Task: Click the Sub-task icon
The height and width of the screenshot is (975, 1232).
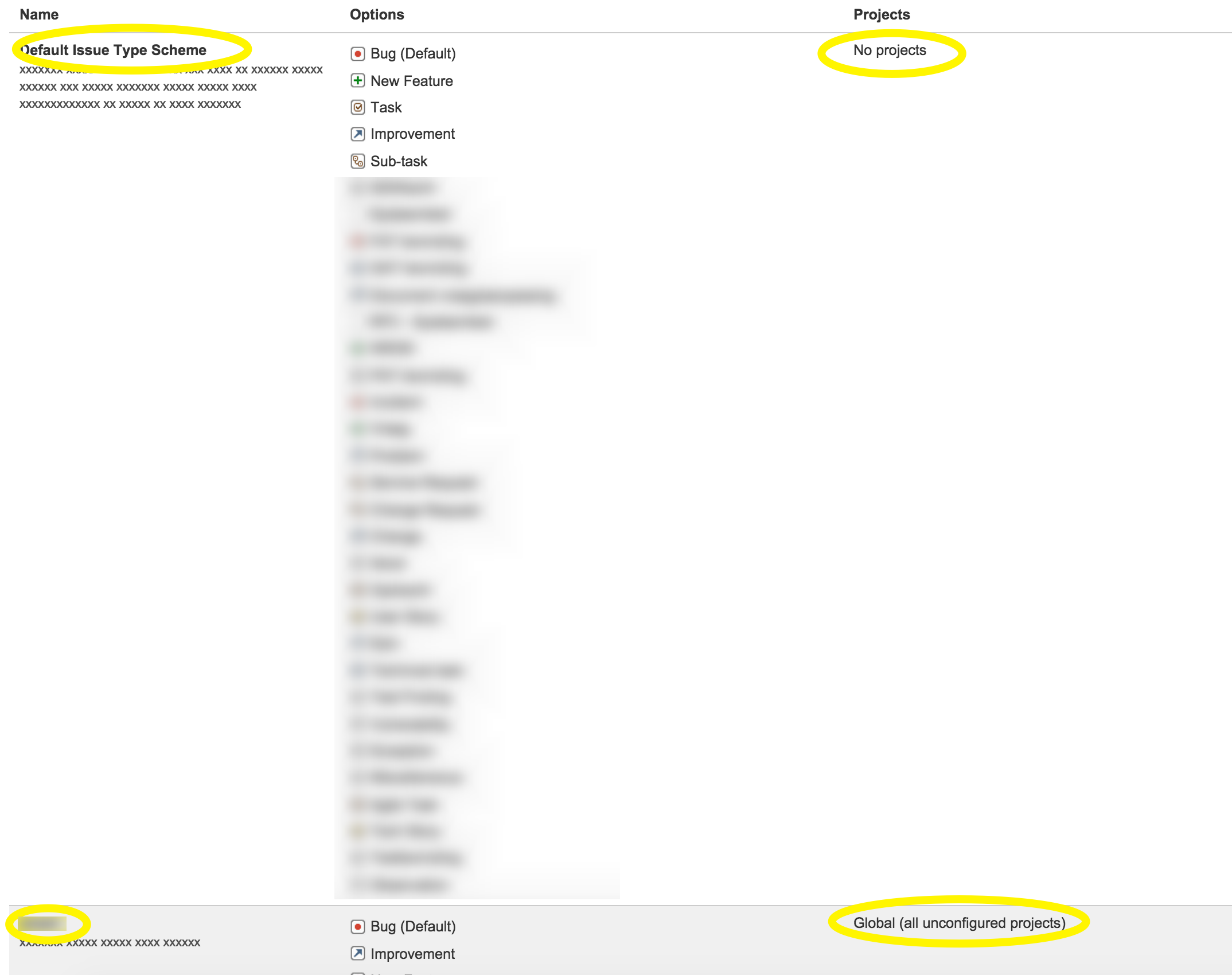Action: (357, 161)
